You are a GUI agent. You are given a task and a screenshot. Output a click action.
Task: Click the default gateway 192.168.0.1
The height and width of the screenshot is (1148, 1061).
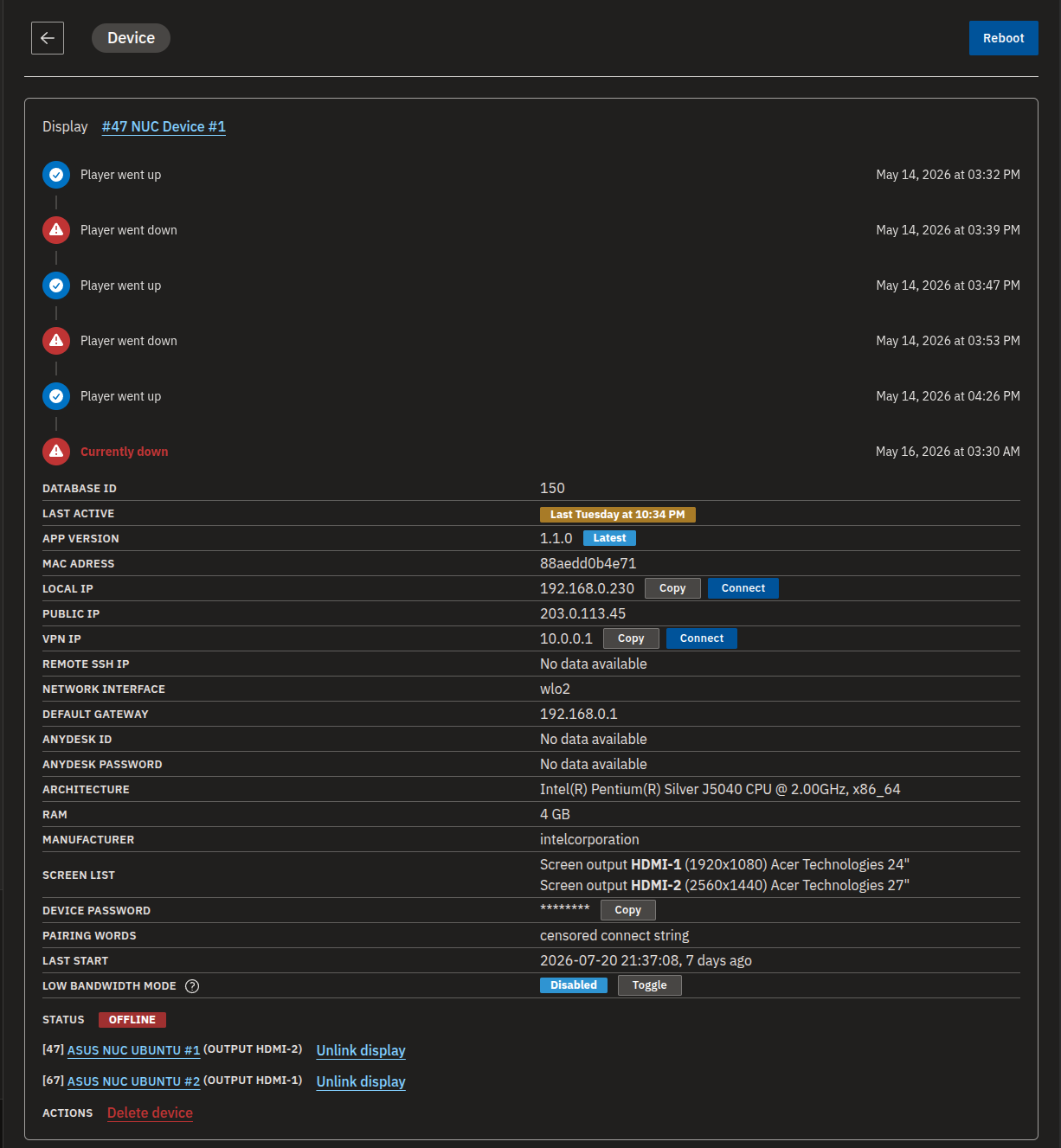(x=579, y=714)
